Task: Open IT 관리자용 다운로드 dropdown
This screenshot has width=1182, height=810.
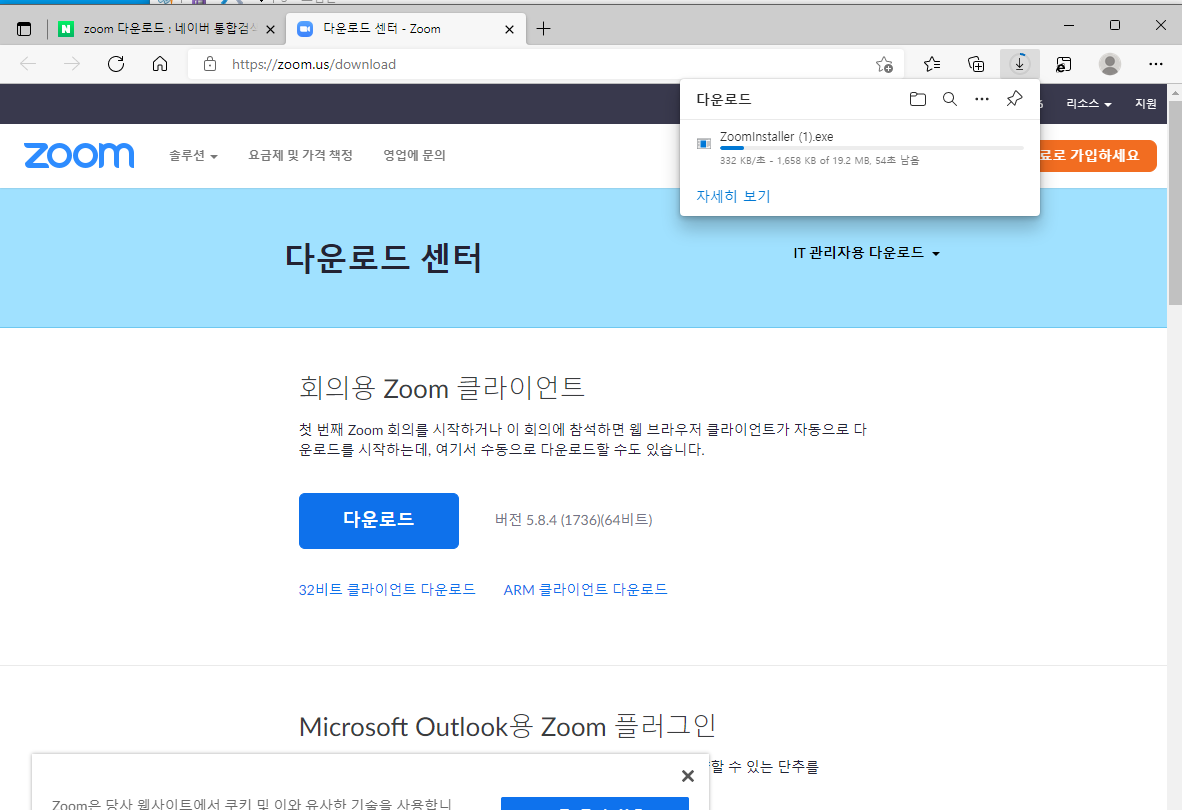Action: pos(866,253)
